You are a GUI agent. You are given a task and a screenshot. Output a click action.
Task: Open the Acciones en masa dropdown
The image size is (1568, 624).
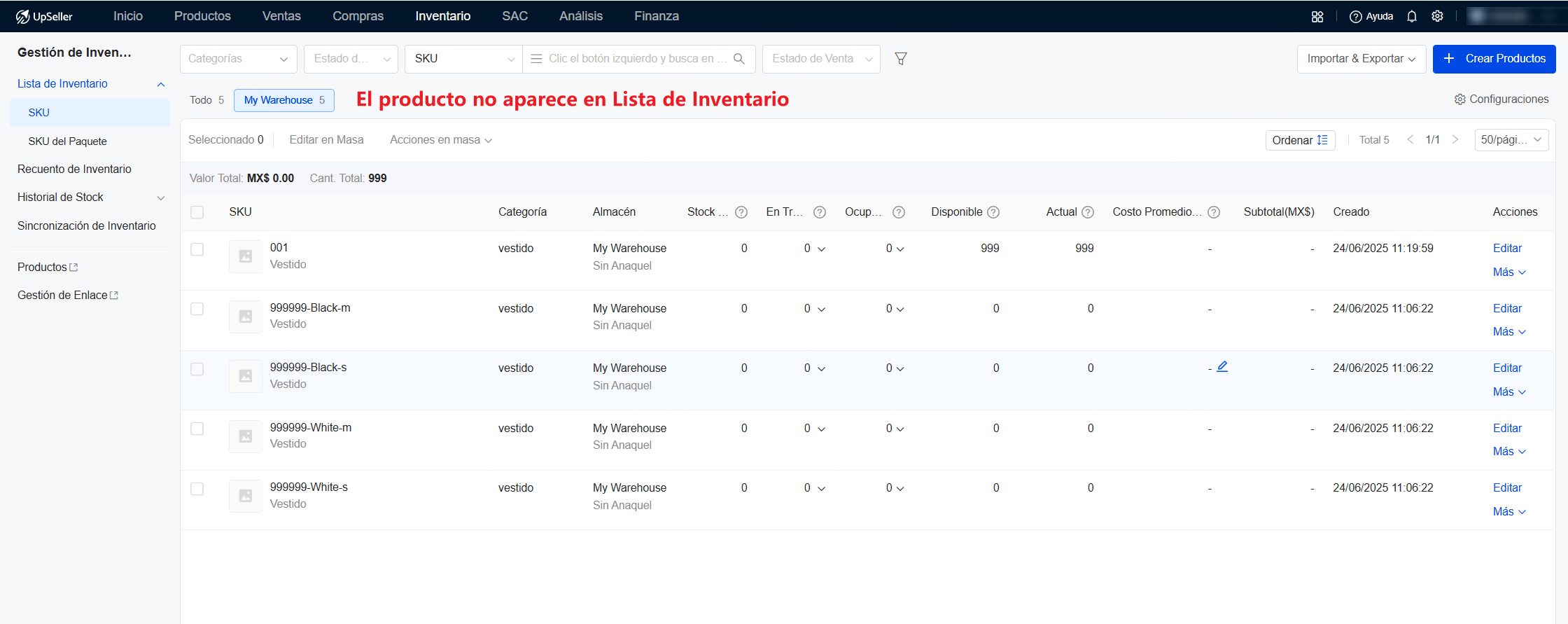[441, 140]
